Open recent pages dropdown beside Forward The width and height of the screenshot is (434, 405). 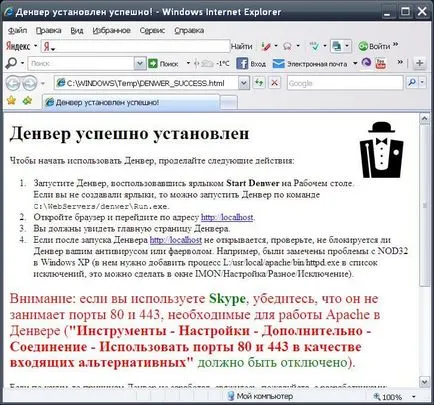point(43,83)
